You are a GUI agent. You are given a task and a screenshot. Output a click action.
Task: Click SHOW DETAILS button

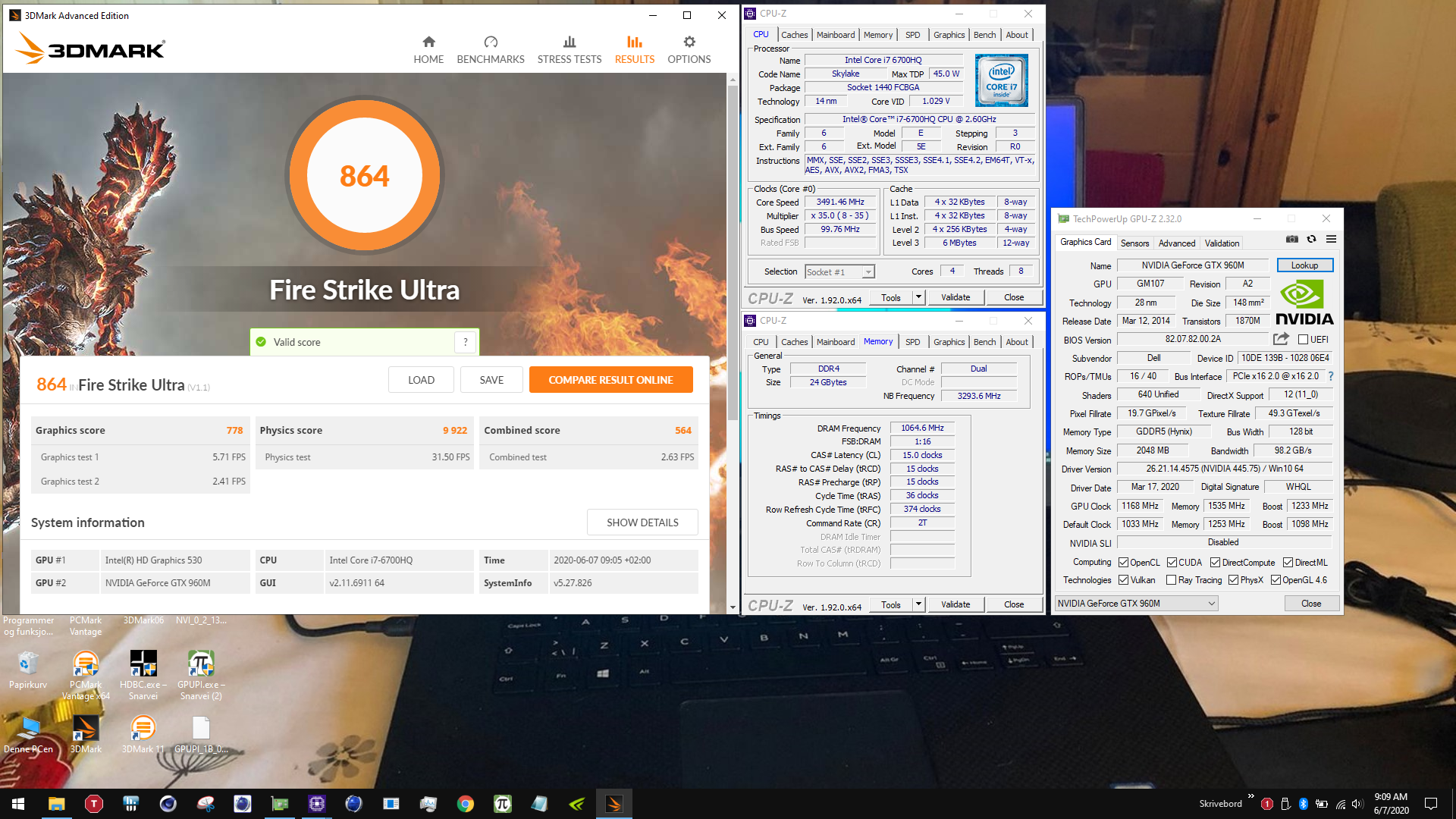click(x=642, y=522)
